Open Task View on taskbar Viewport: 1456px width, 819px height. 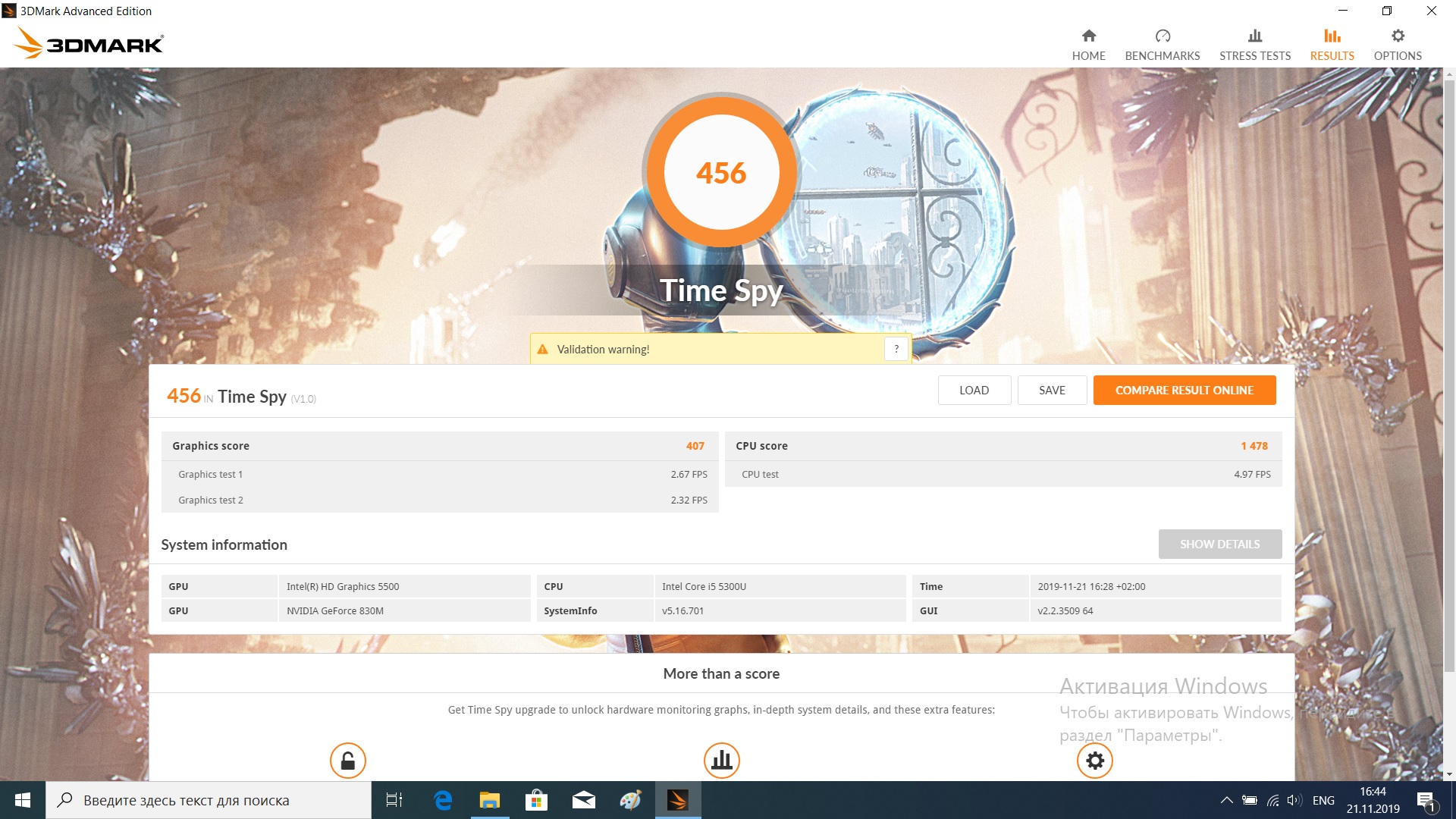pyautogui.click(x=394, y=800)
